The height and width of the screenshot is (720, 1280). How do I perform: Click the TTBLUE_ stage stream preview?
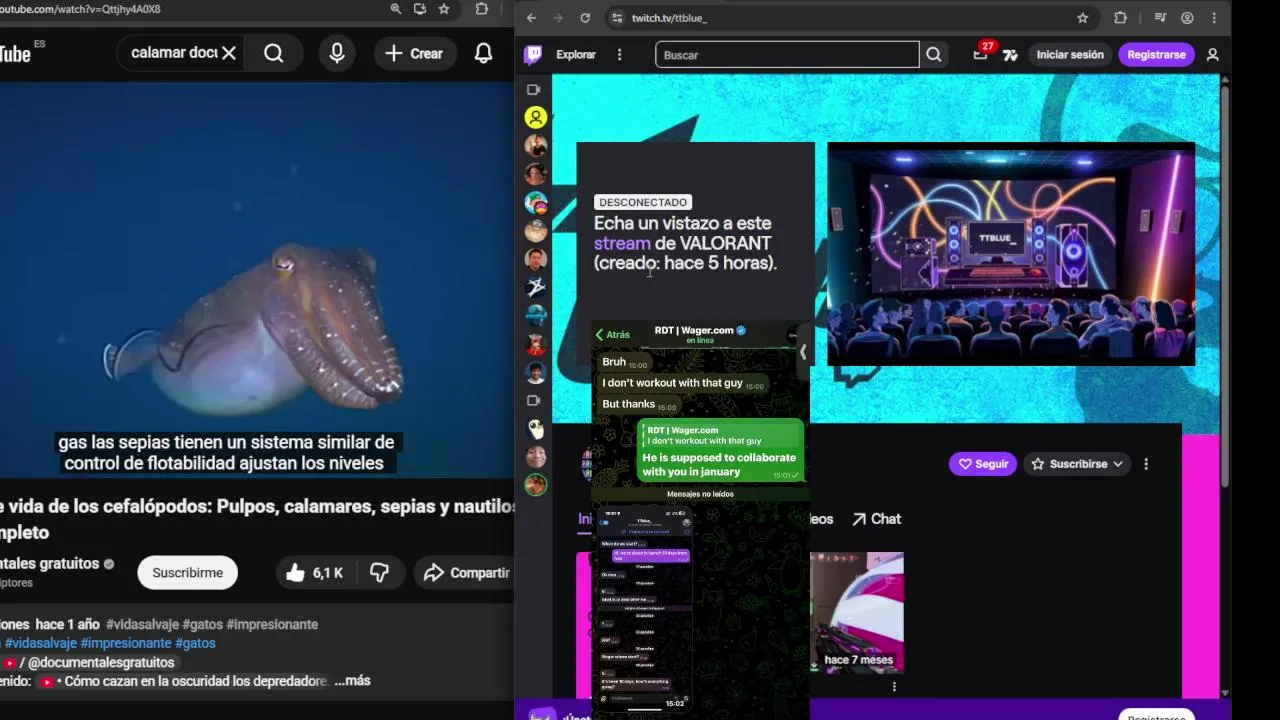[x=1011, y=254]
